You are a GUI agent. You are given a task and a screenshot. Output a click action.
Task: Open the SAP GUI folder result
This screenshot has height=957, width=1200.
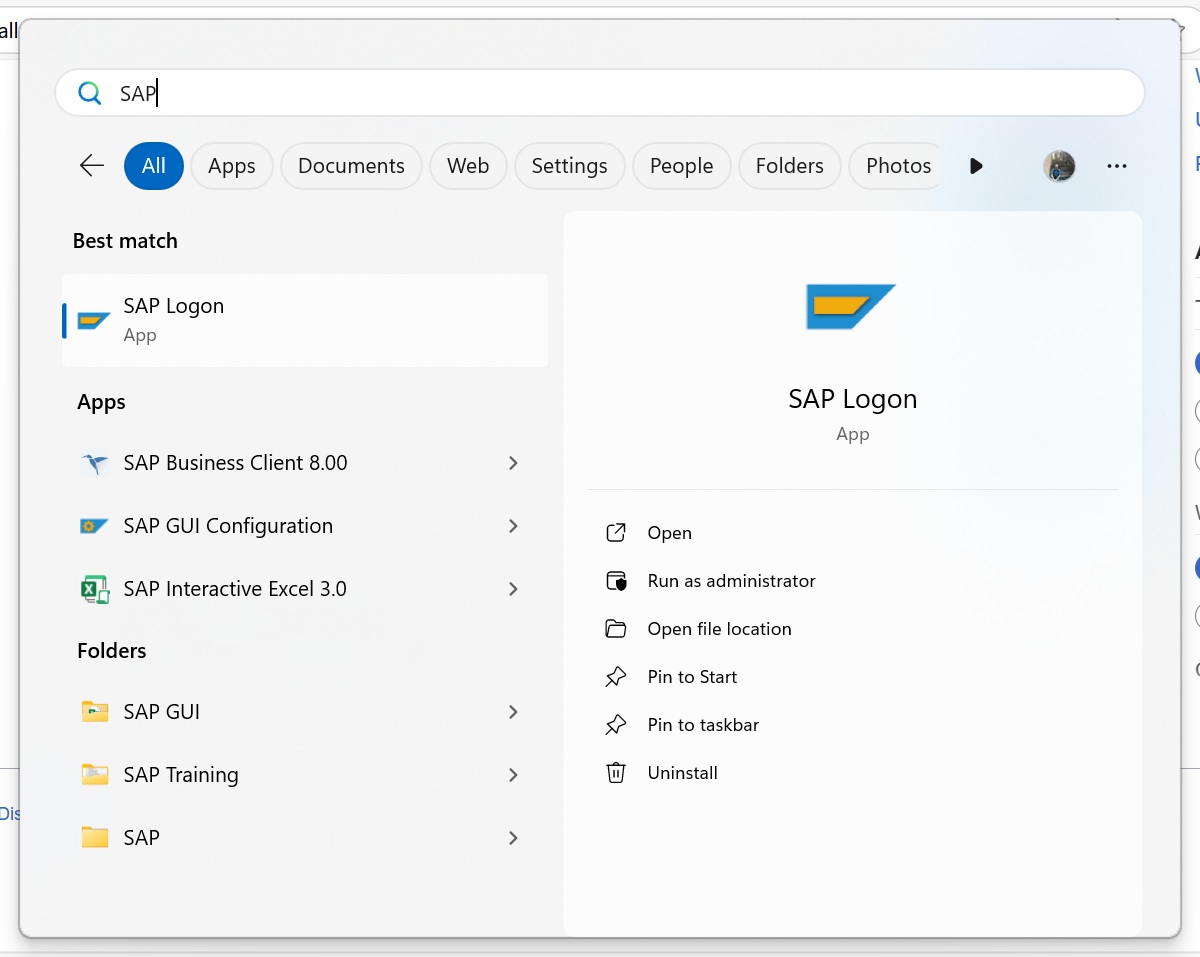[305, 712]
